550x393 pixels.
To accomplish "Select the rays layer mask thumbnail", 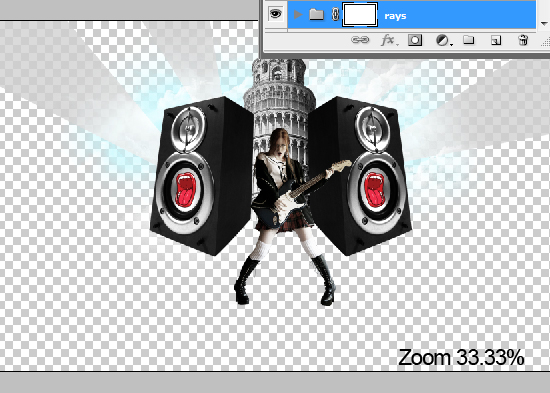I will pyautogui.click(x=360, y=15).
